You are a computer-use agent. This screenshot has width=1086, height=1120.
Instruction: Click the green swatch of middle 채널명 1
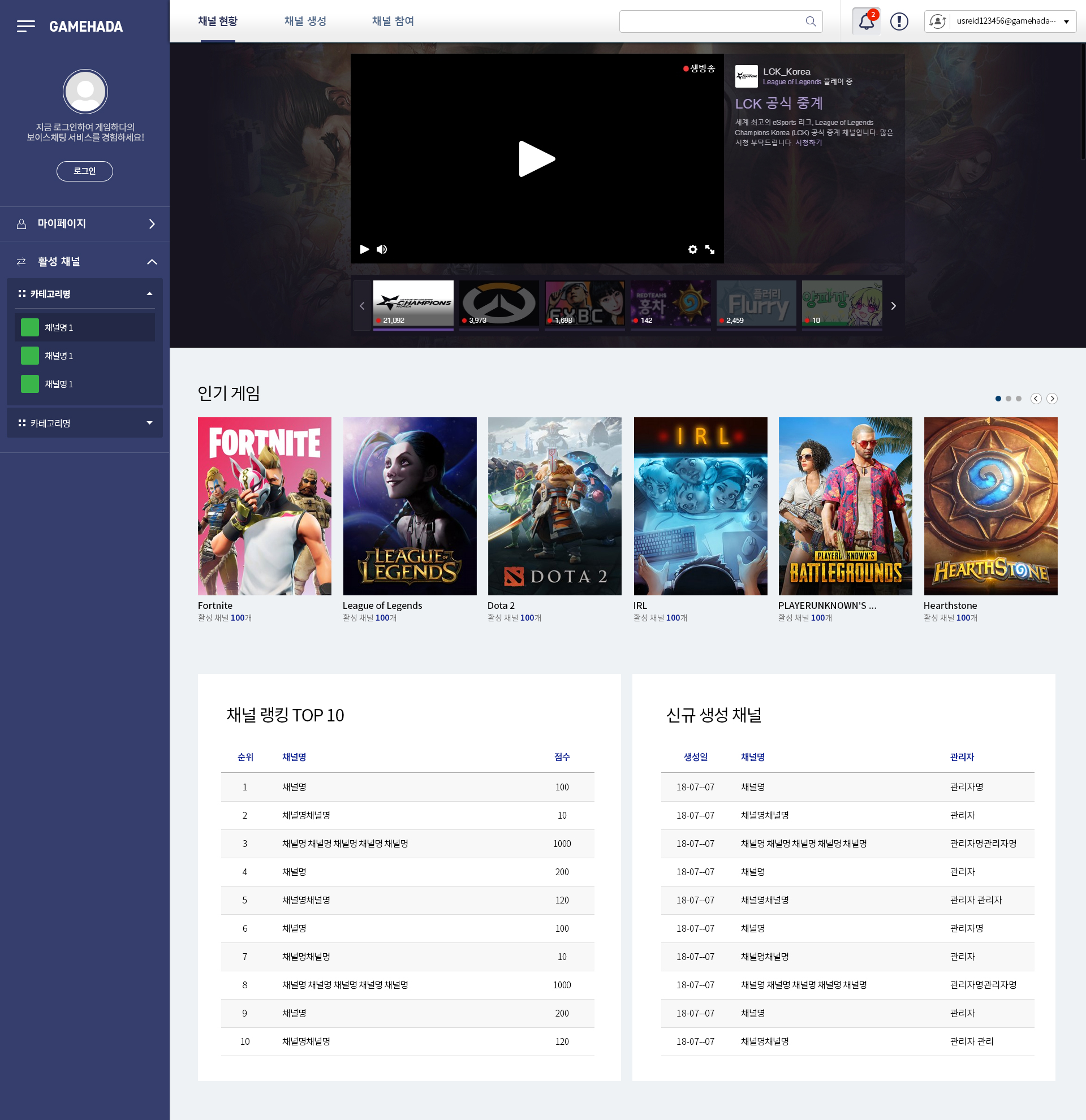pos(30,356)
